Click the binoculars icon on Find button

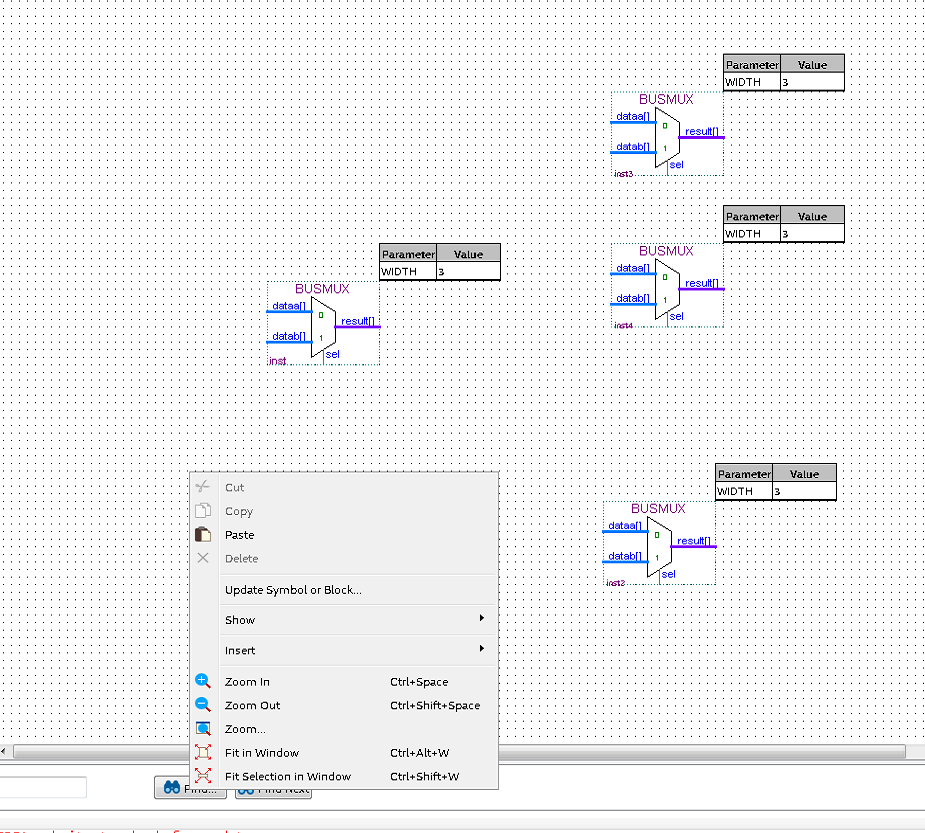click(x=172, y=788)
